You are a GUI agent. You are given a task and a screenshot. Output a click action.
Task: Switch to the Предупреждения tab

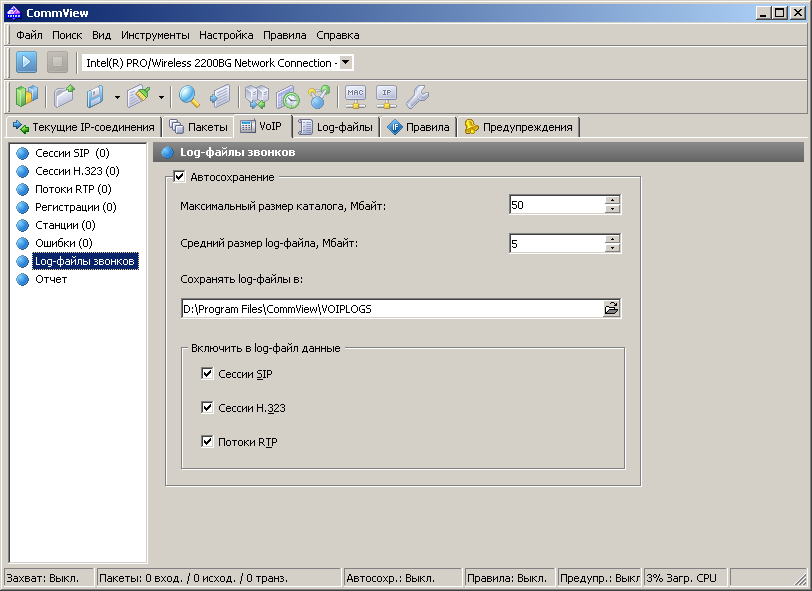click(x=519, y=127)
